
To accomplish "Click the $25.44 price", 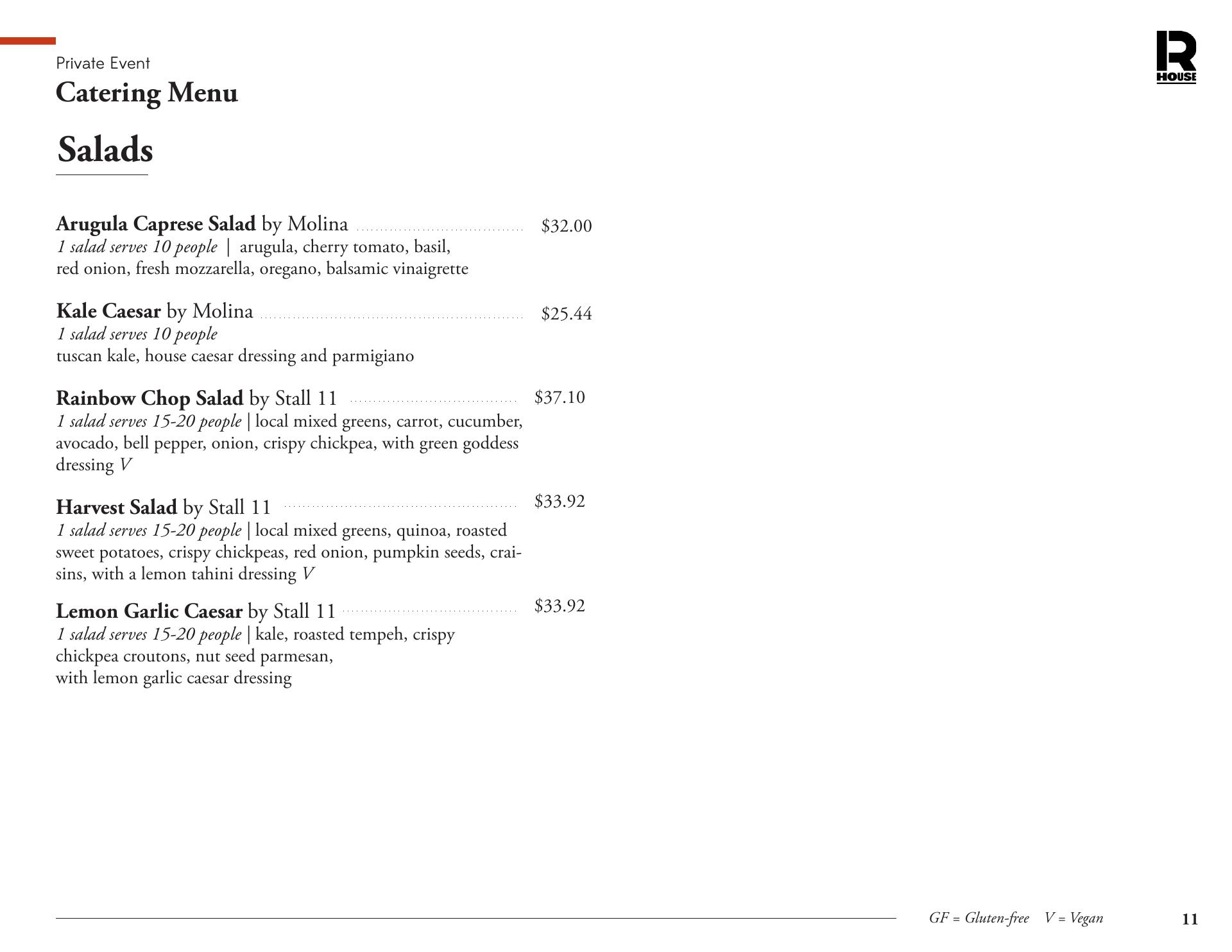I will 566,314.
